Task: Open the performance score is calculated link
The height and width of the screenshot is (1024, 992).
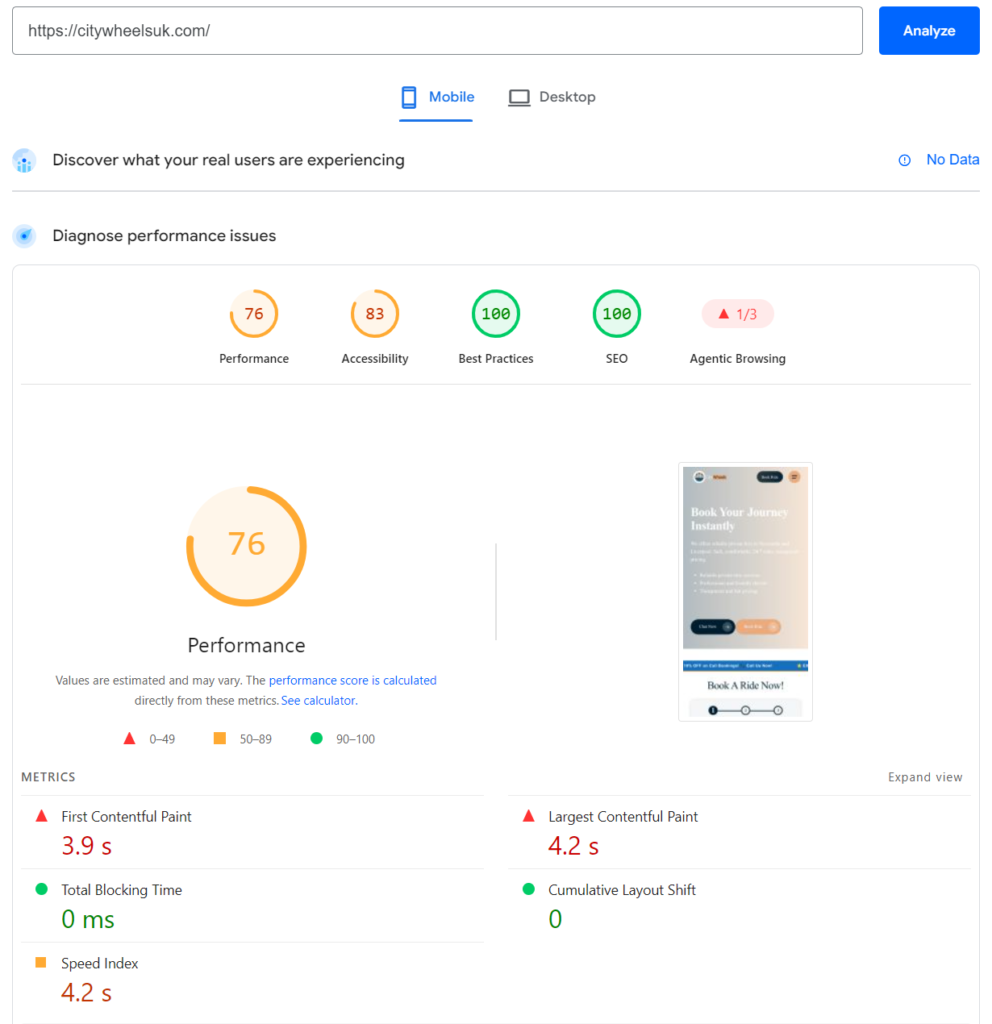Action: 353,680
